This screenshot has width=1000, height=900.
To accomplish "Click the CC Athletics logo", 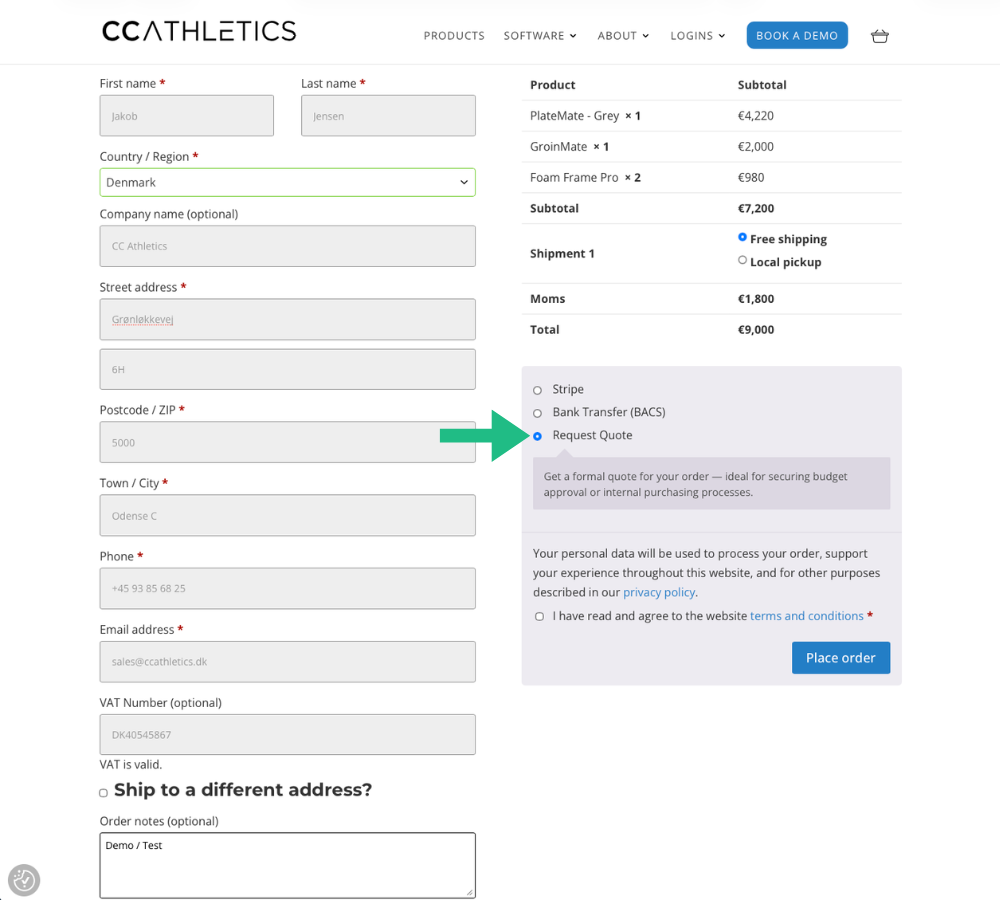I will [199, 31].
